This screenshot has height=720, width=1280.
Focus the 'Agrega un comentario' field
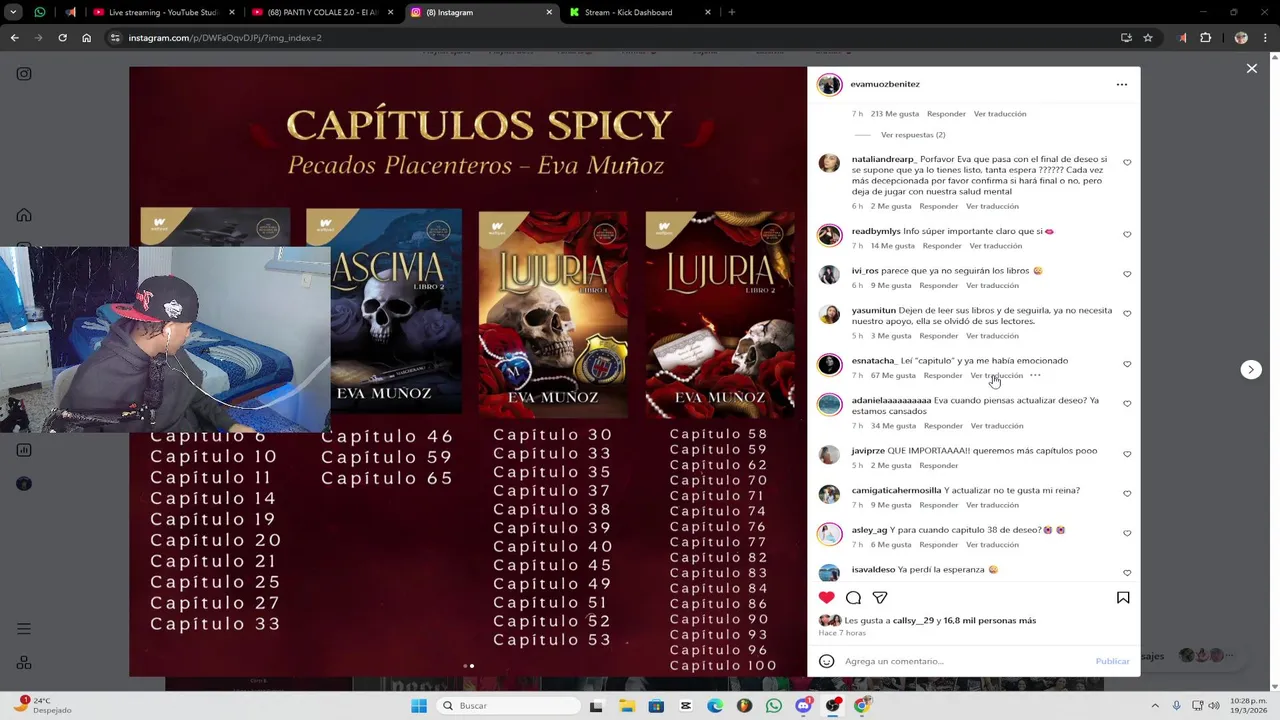tap(965, 661)
